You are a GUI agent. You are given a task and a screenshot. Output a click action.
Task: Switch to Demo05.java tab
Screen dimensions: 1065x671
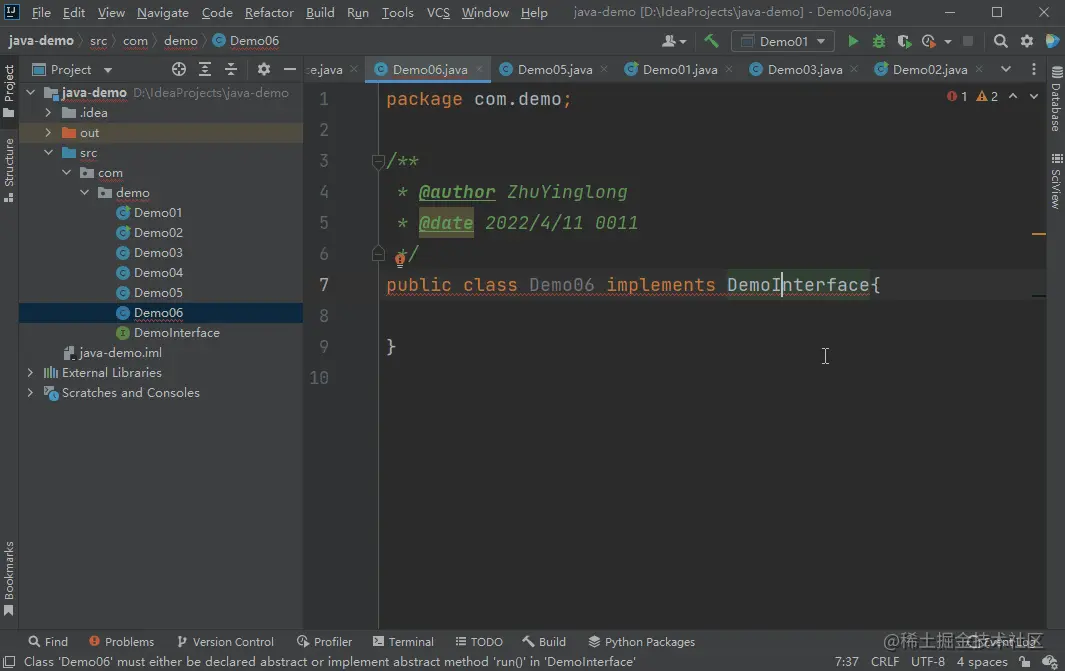[x=554, y=69]
